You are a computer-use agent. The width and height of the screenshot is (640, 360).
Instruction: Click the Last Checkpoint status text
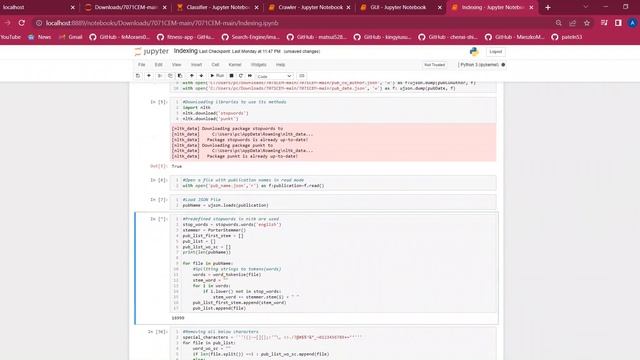click(x=240, y=51)
